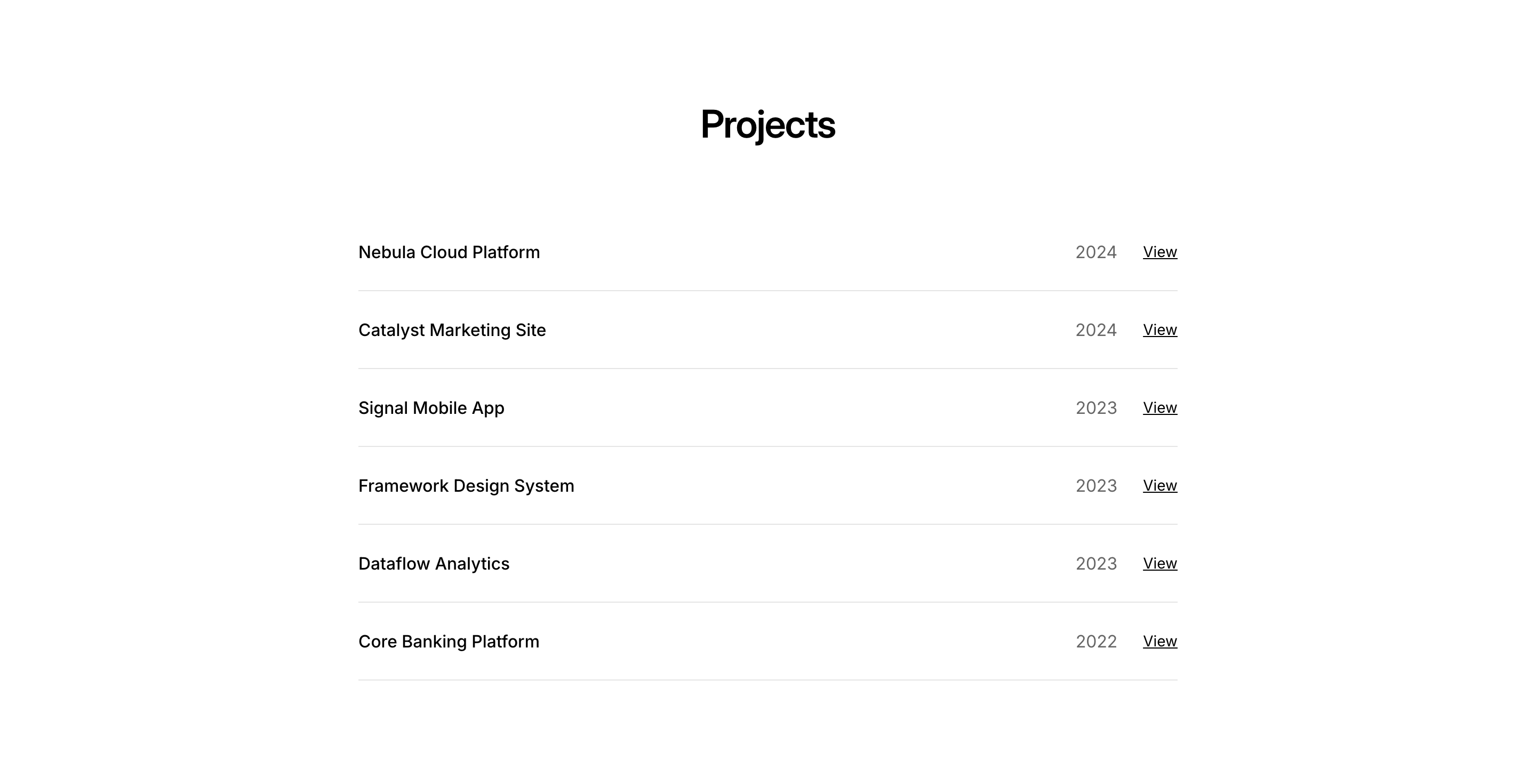The width and height of the screenshot is (1536, 784).
Task: Click the Catalyst Marketing Site project title
Action: coord(451,330)
